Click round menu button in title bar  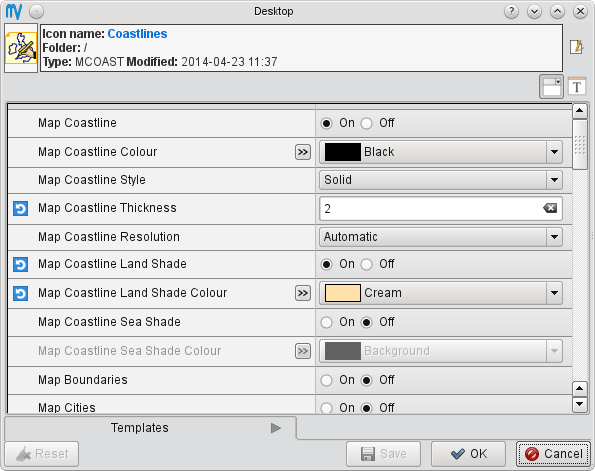click(36, 12)
